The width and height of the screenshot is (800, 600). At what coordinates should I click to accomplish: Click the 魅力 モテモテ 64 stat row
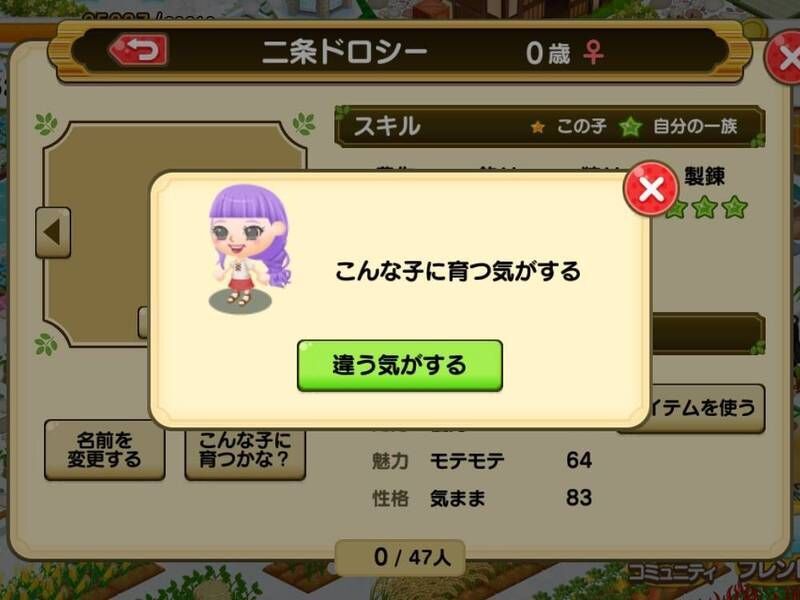pos(482,460)
